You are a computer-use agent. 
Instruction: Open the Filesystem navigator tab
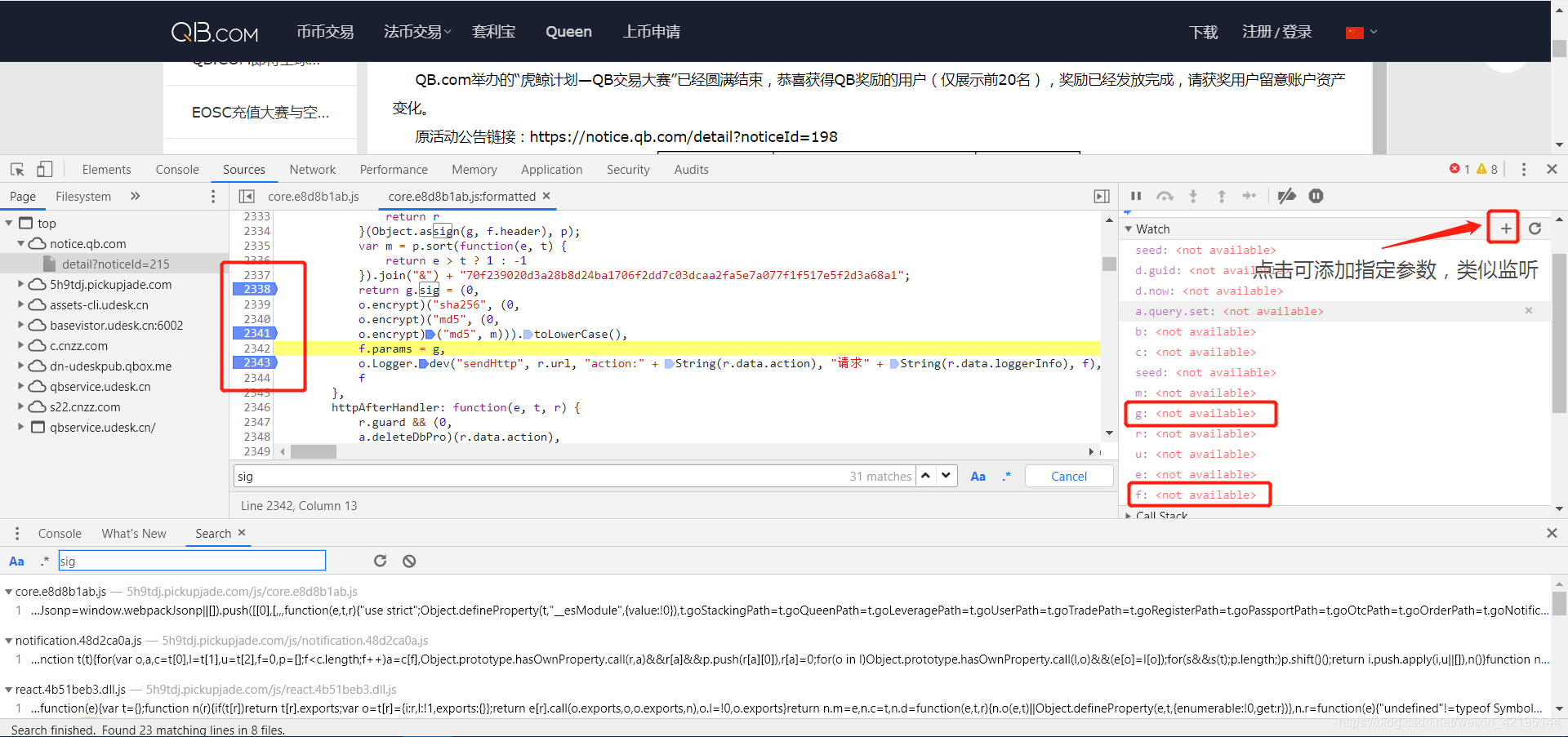pyautogui.click(x=83, y=196)
